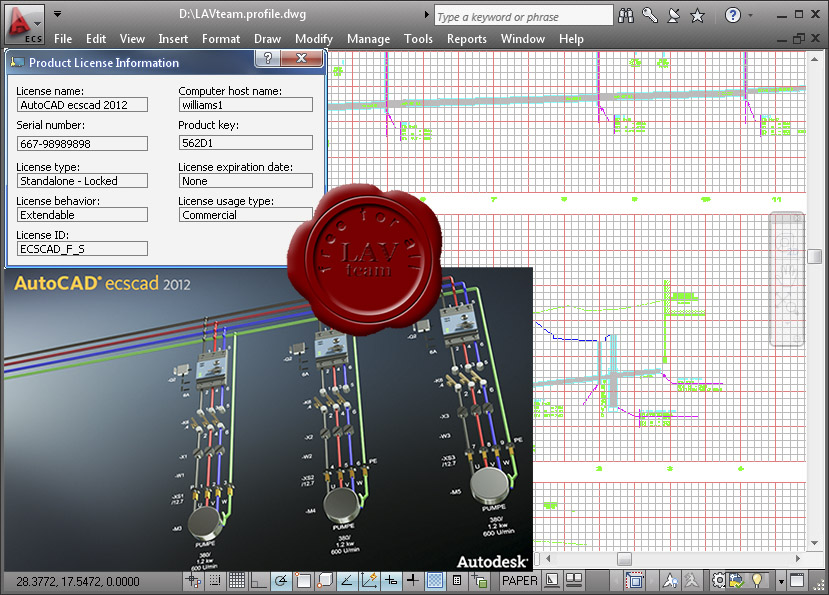Open the Insert menu
Image resolution: width=829 pixels, height=595 pixels.
click(x=173, y=39)
